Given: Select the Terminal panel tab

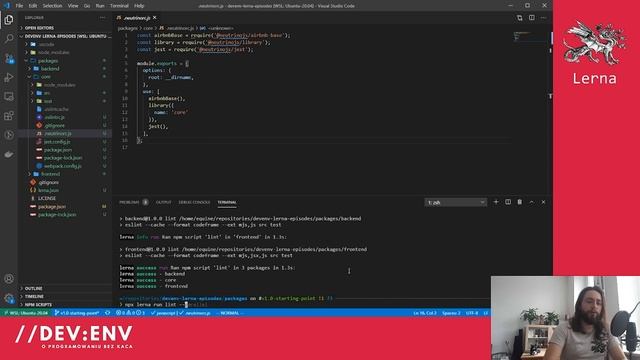Looking at the screenshot, I should pos(227,202).
